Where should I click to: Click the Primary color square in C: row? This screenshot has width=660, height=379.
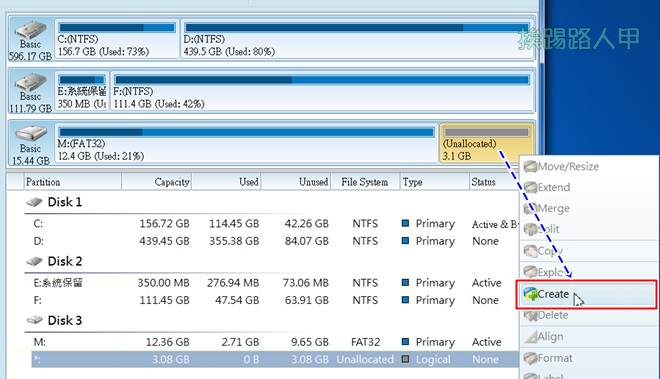405,223
